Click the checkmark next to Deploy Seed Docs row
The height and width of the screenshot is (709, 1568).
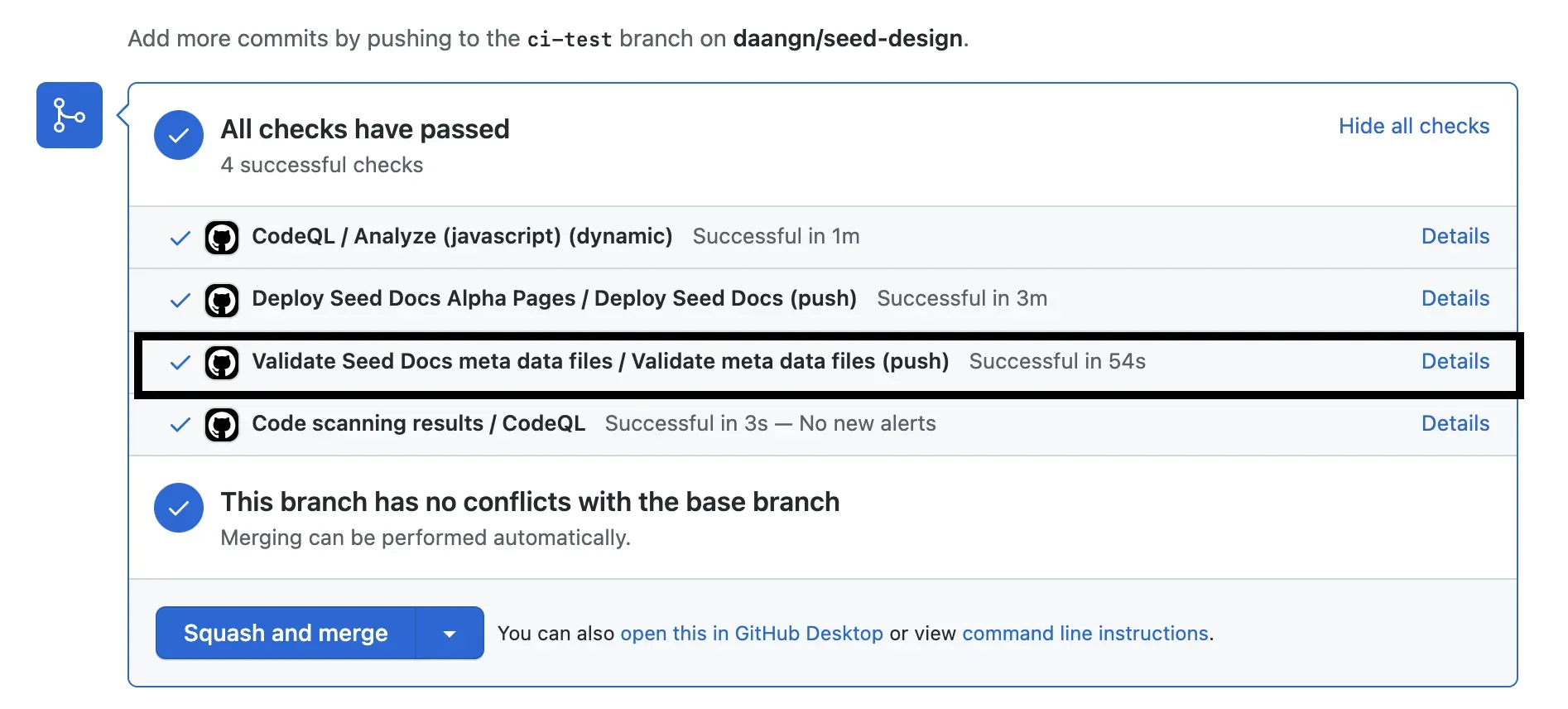180,301
